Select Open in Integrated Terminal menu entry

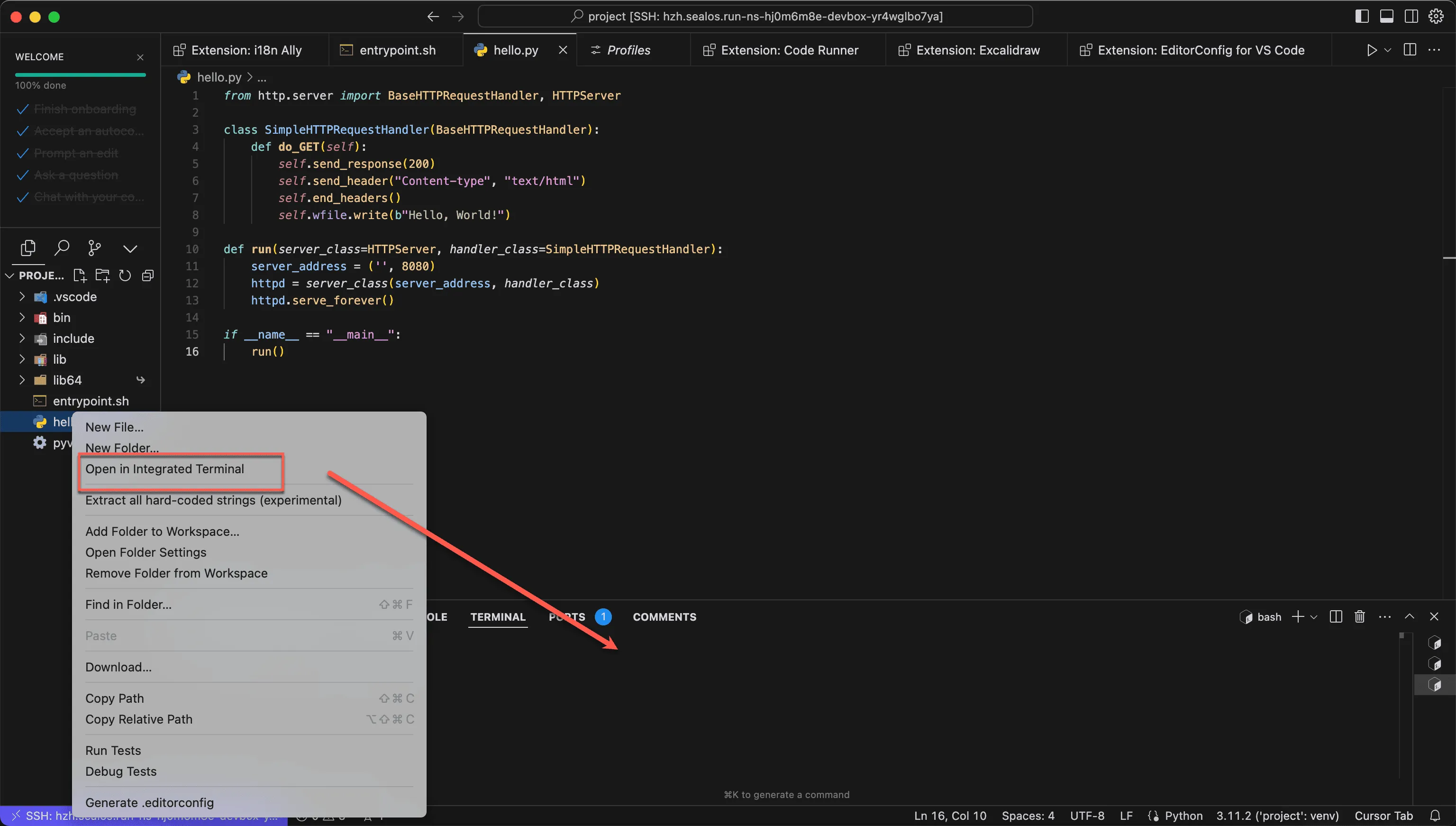[x=164, y=469]
